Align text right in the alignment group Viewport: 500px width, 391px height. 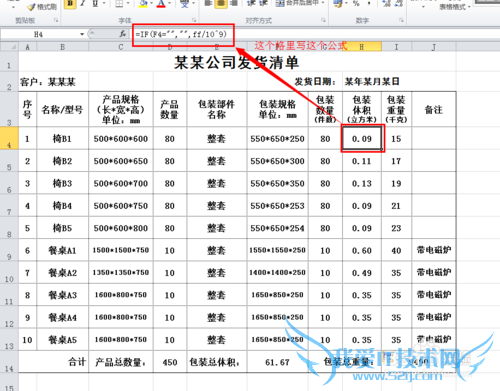[234, 3]
